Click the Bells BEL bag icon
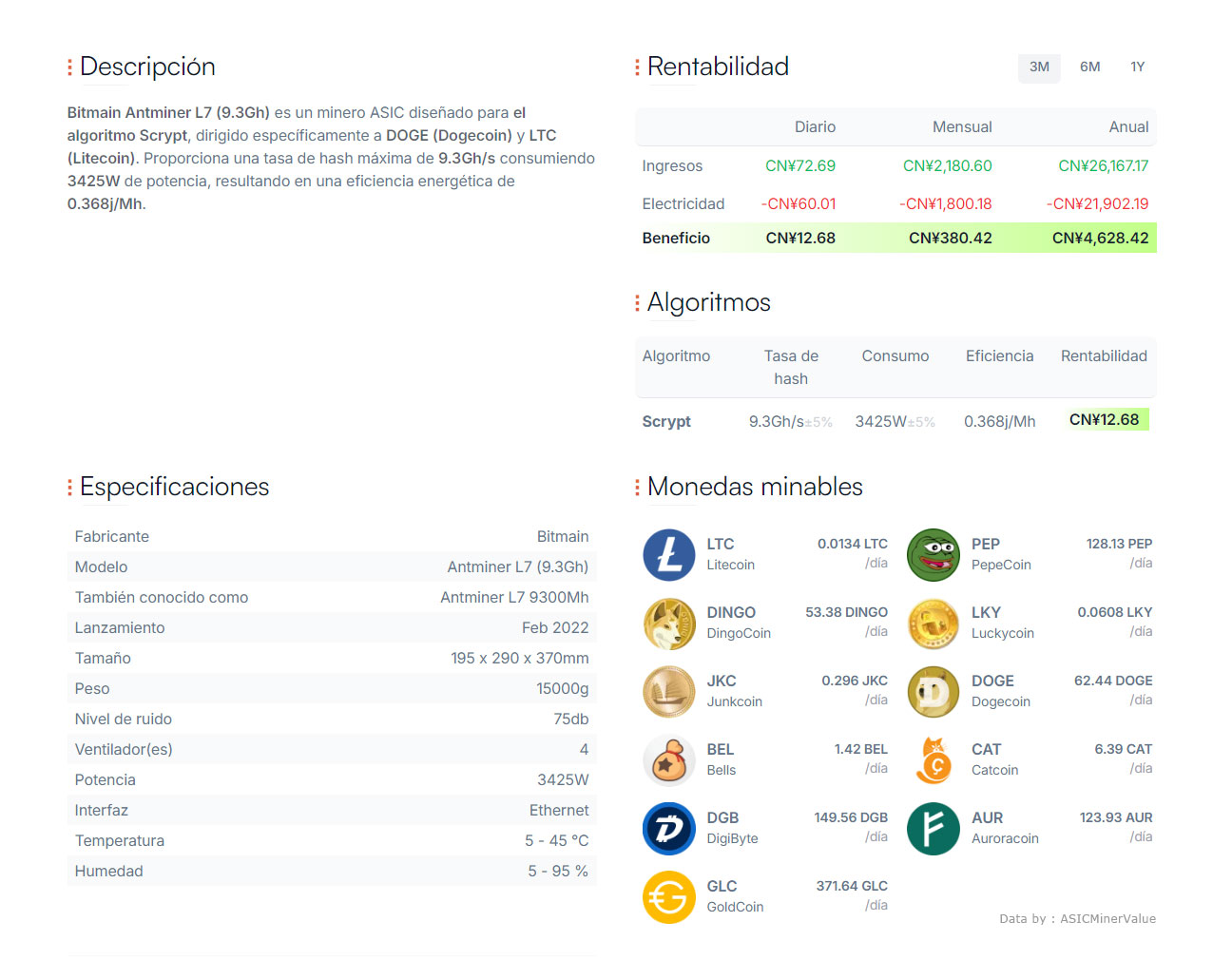The height and width of the screenshot is (979, 1232). (x=669, y=760)
